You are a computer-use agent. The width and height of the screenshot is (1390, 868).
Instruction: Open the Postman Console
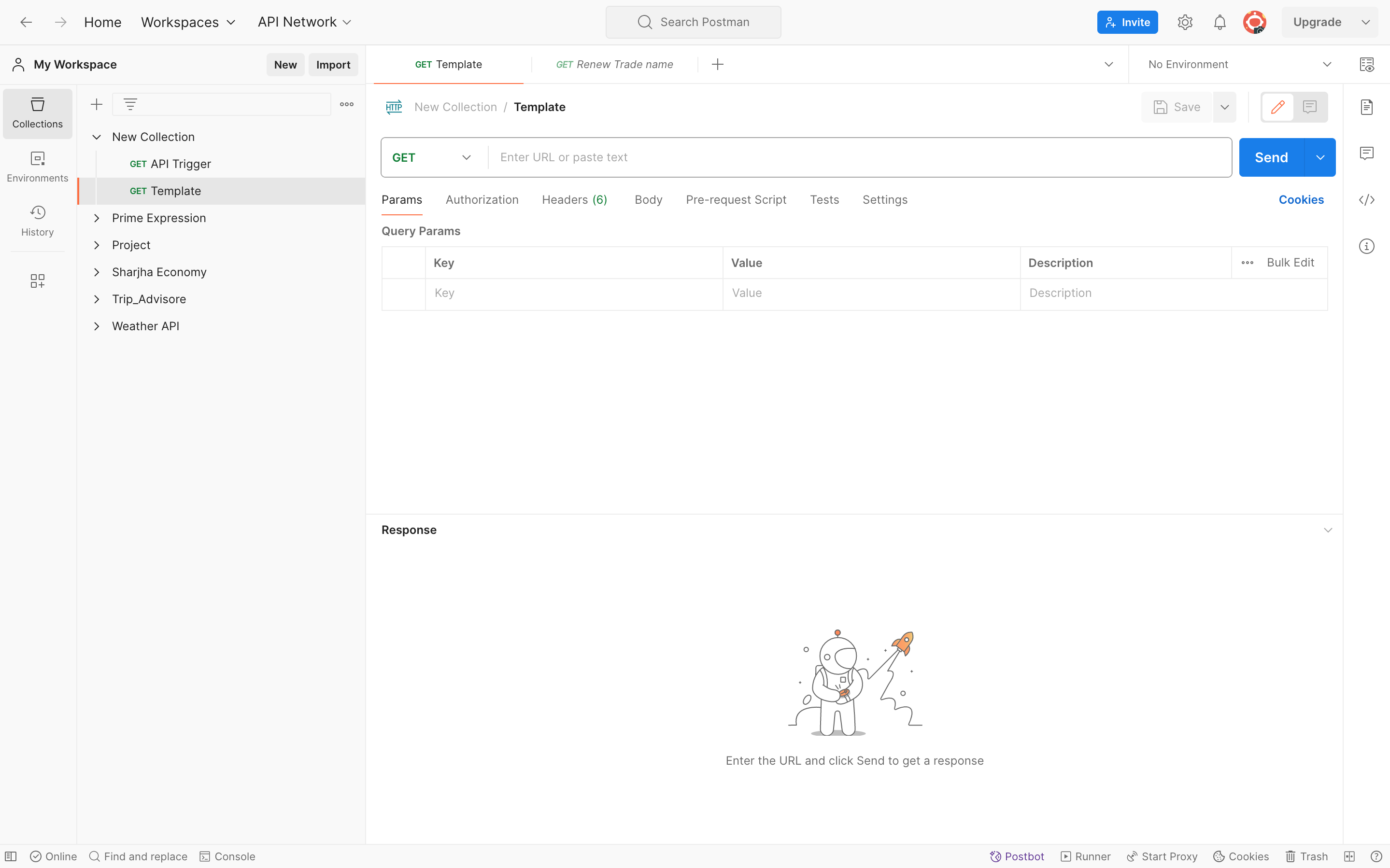click(227, 856)
